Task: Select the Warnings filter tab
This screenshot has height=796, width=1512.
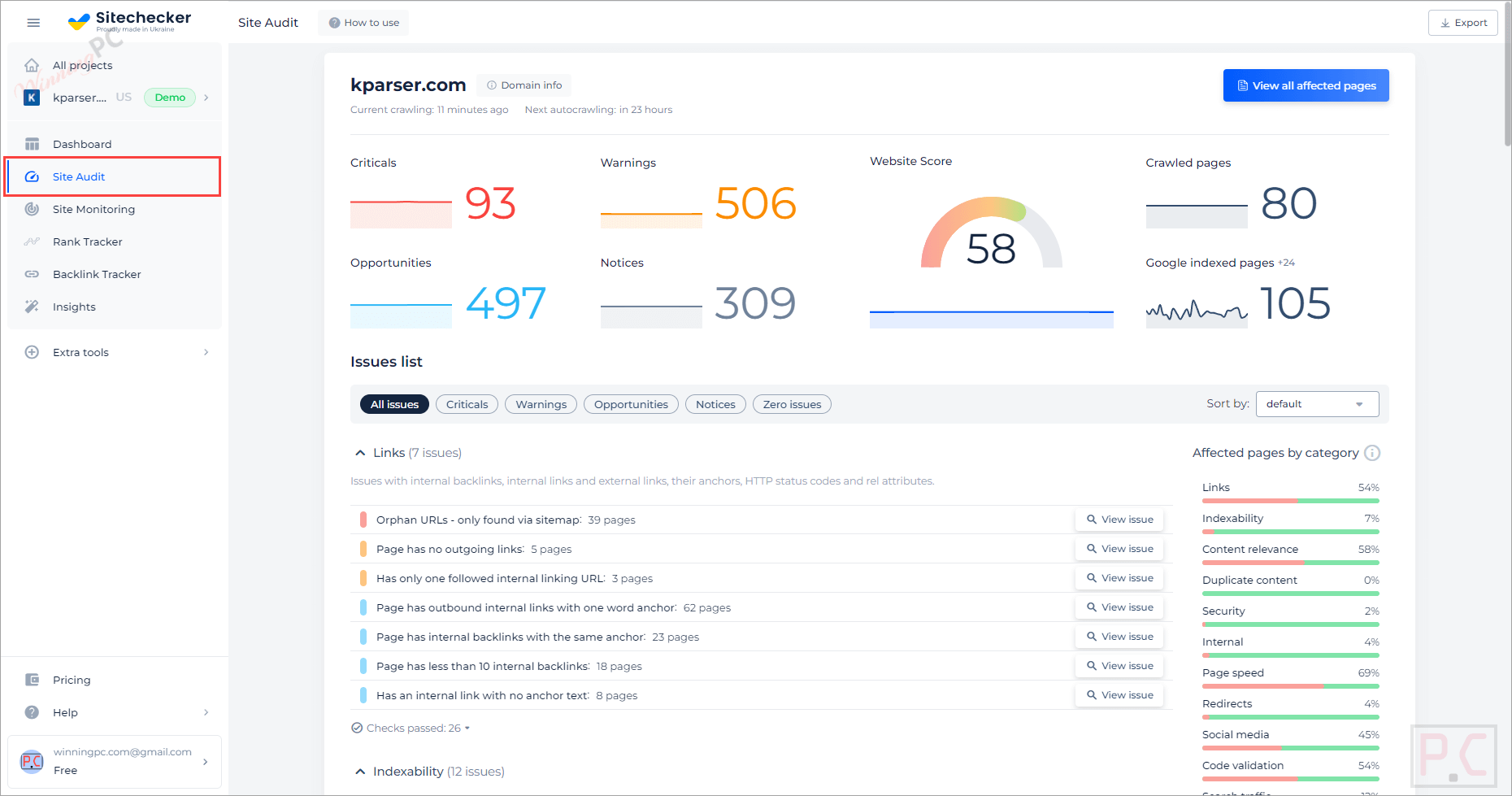Action: coord(541,404)
